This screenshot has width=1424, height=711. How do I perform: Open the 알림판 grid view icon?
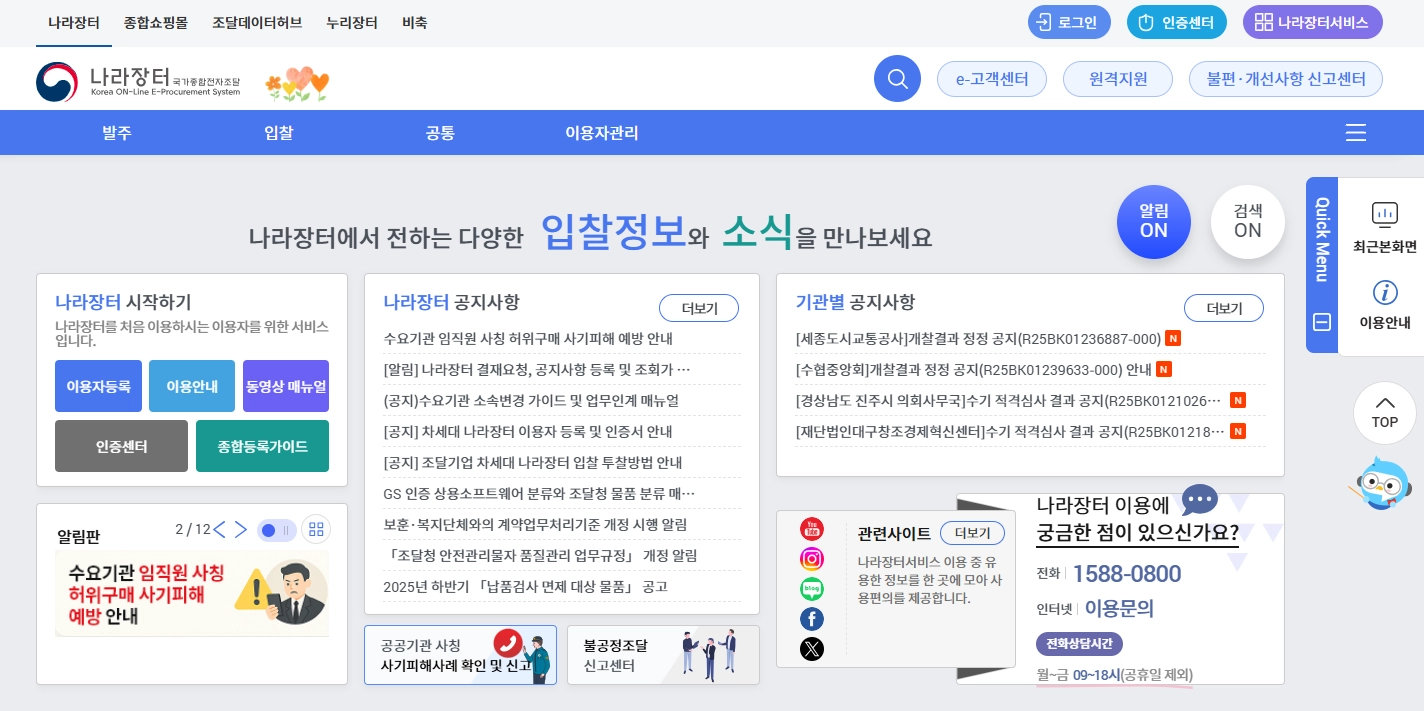coord(316,530)
